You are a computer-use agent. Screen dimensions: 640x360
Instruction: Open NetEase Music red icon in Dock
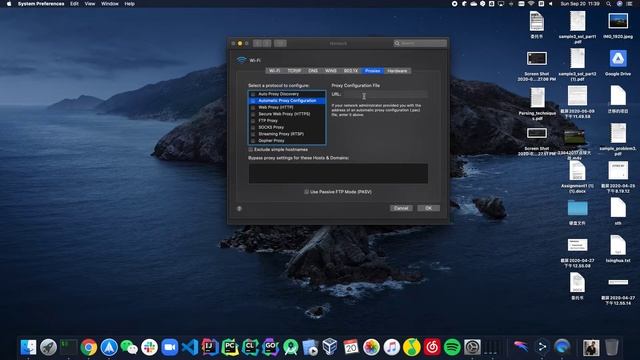tap(432, 347)
